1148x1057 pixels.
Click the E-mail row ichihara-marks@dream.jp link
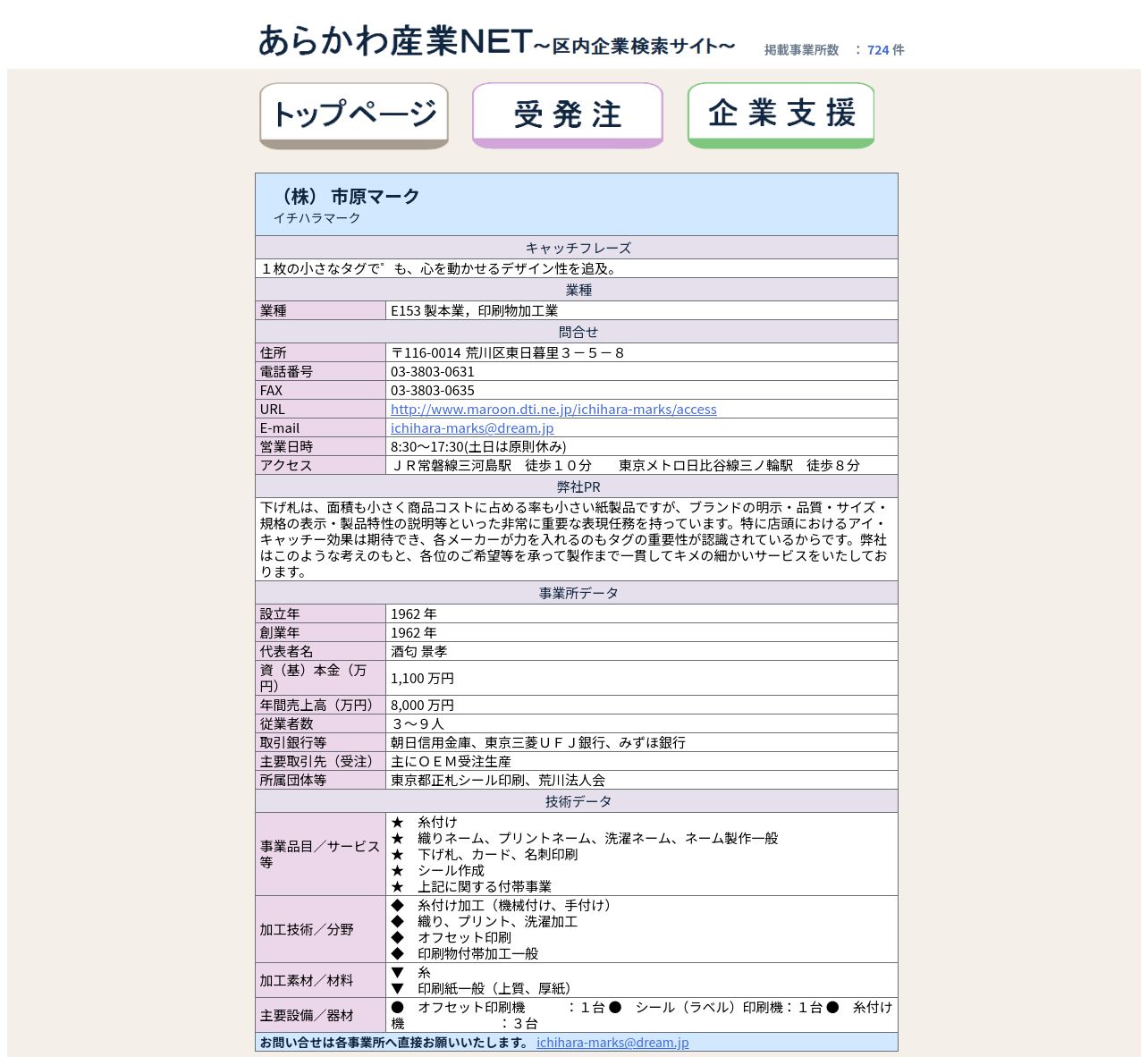point(472,428)
